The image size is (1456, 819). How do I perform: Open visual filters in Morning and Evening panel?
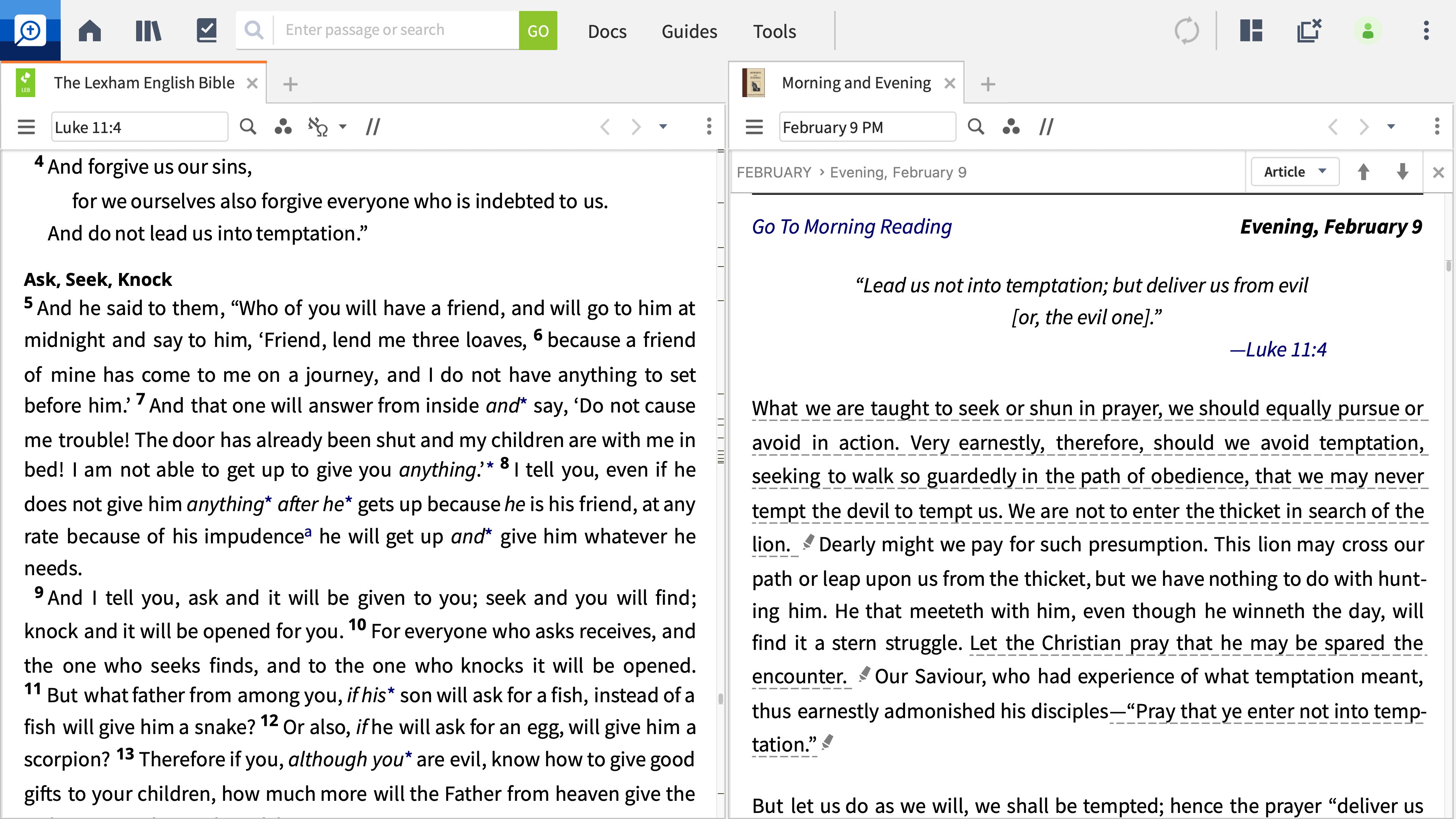[x=1010, y=127]
